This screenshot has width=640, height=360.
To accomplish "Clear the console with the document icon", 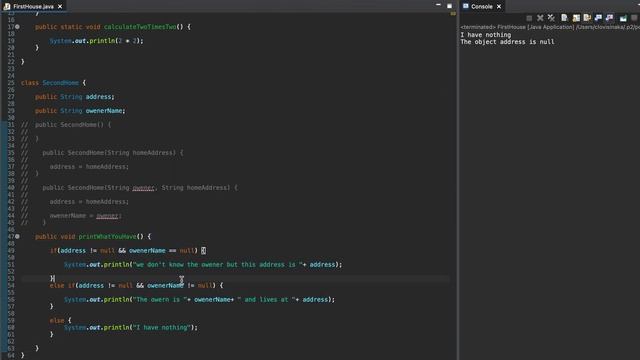I will point(564,18).
